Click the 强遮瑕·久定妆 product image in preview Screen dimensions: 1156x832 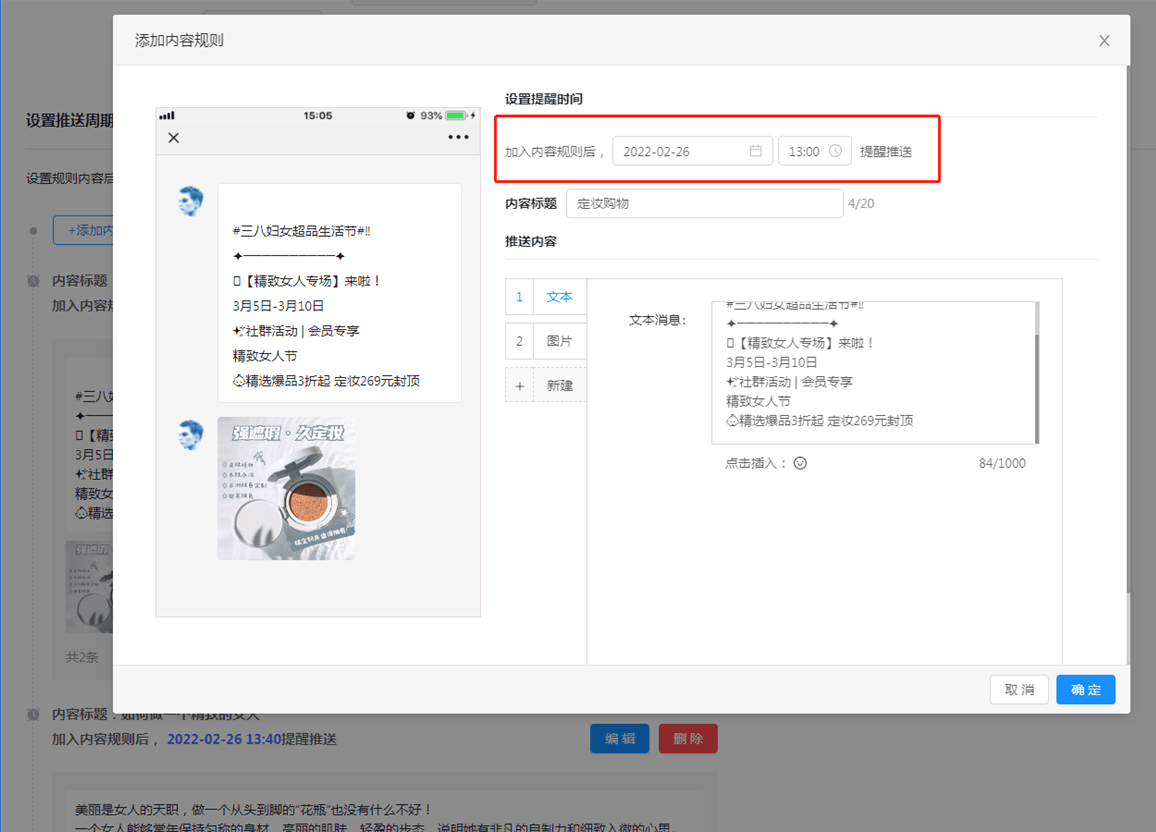coord(286,489)
